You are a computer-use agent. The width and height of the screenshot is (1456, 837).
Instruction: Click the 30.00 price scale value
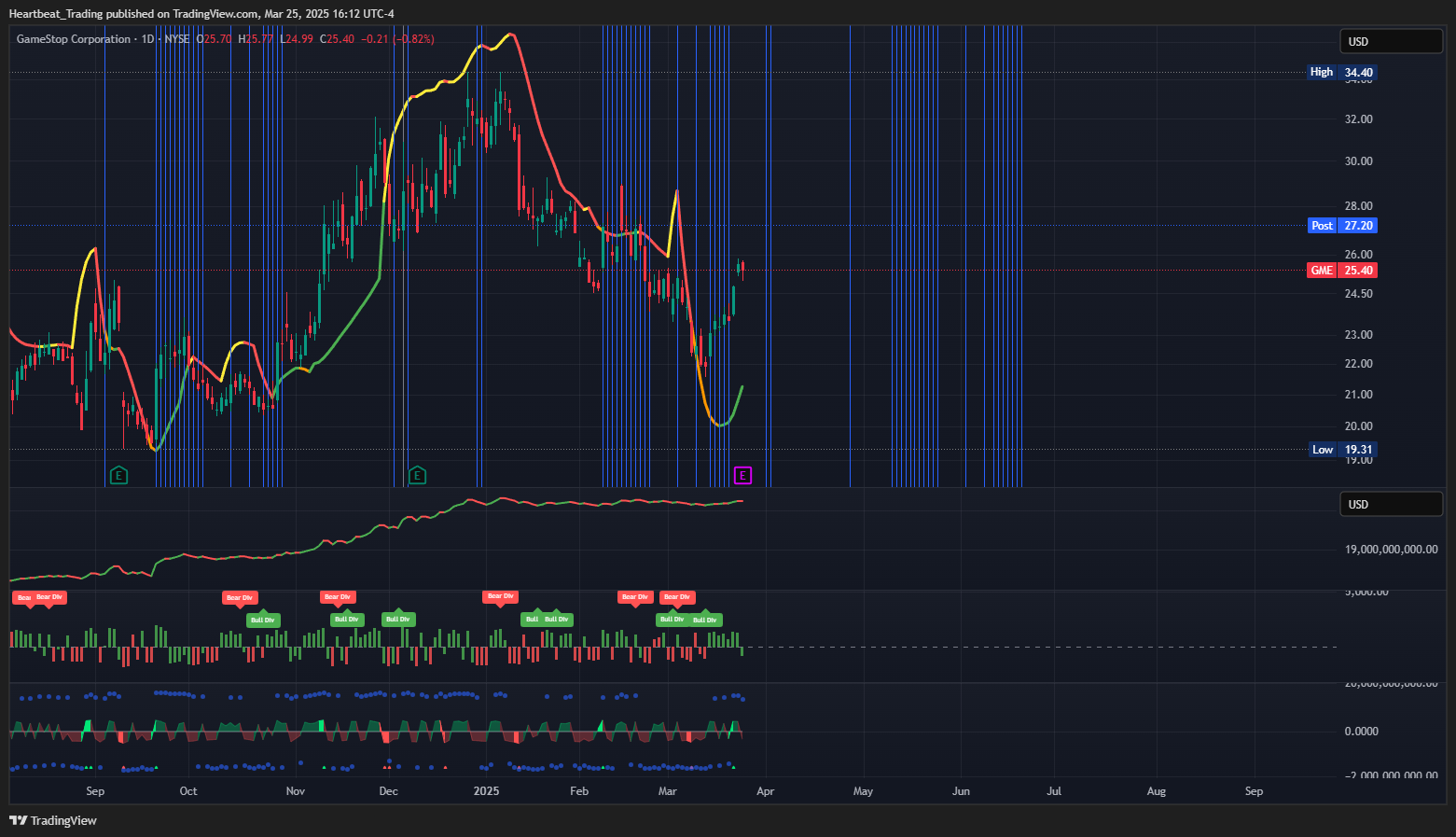[1359, 161]
